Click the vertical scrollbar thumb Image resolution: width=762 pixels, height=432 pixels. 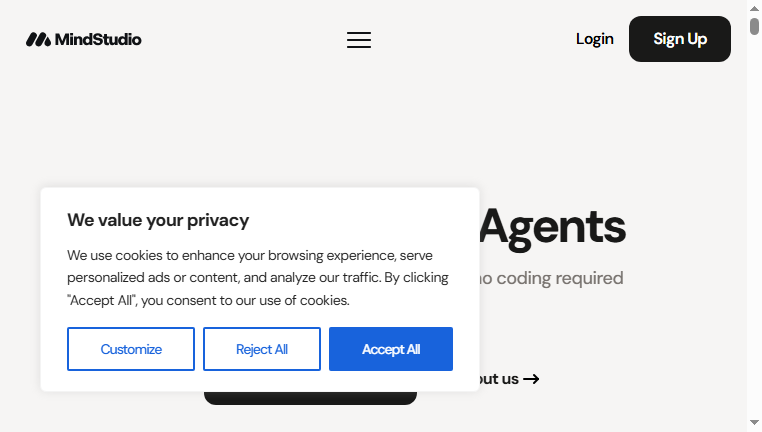754,26
